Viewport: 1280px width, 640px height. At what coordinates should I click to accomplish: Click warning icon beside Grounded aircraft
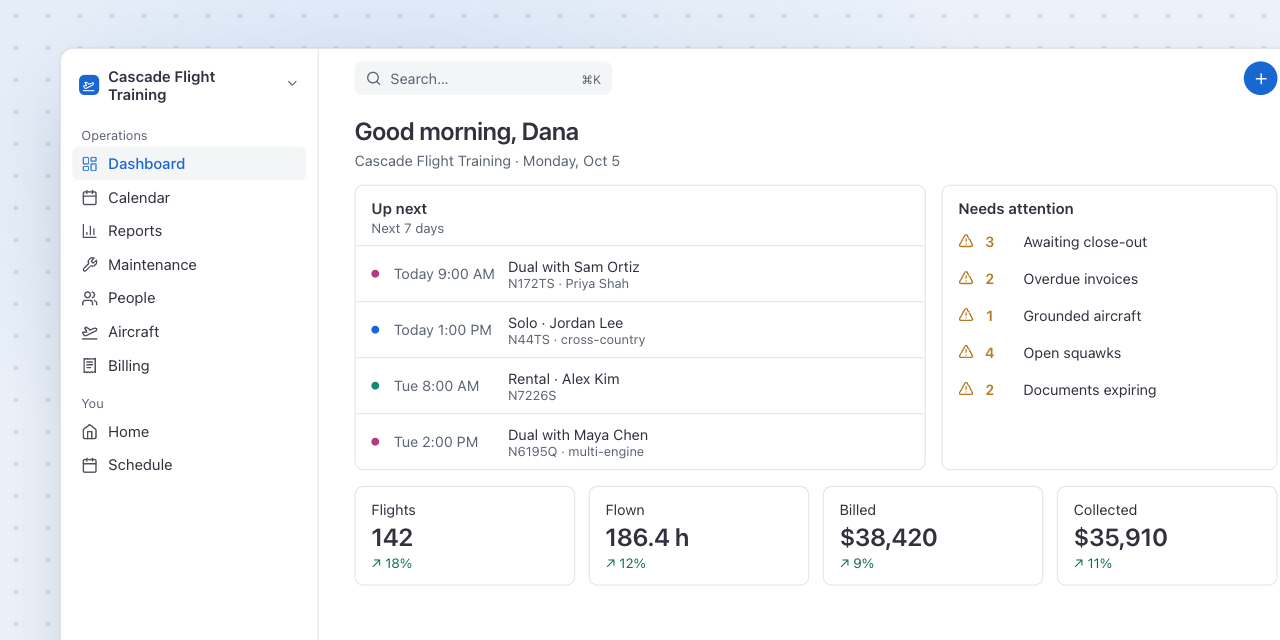966,315
